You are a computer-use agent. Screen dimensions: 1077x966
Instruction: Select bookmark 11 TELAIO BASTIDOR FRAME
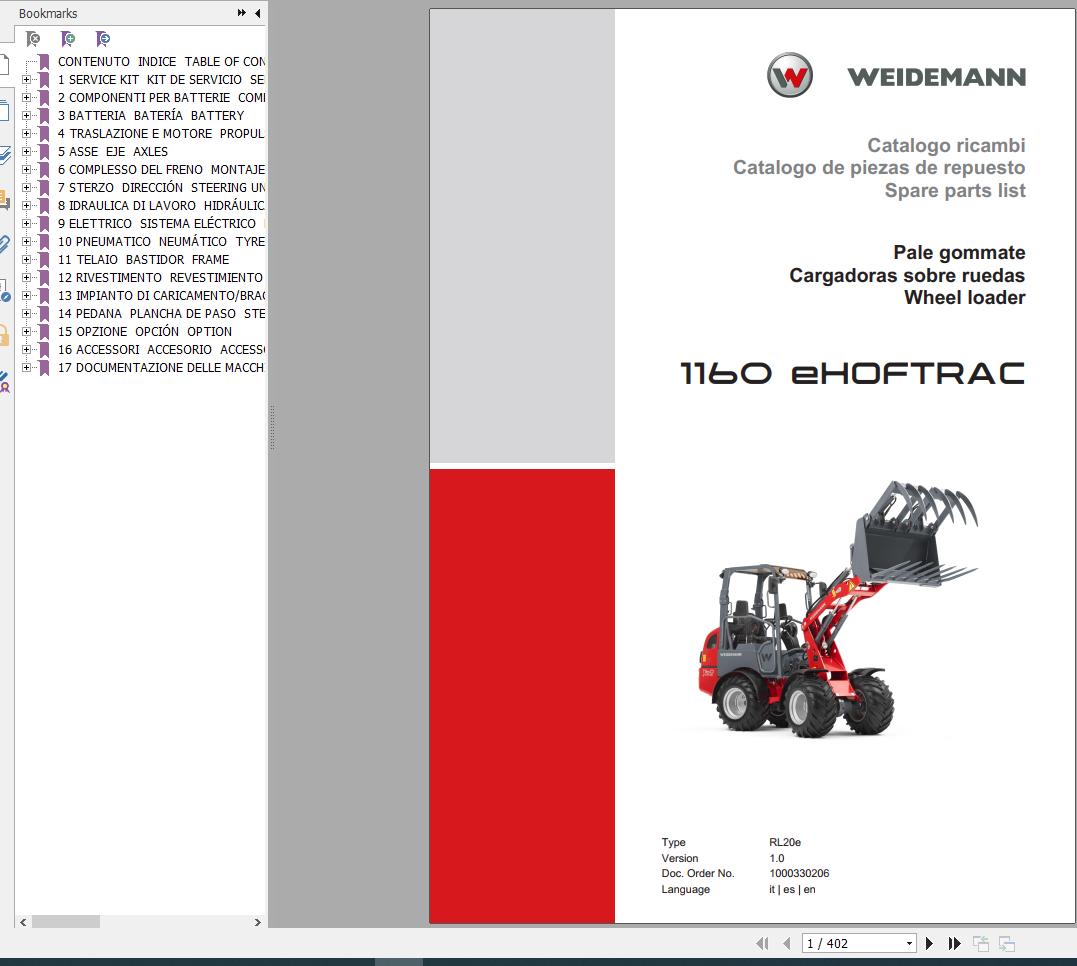(x=144, y=260)
